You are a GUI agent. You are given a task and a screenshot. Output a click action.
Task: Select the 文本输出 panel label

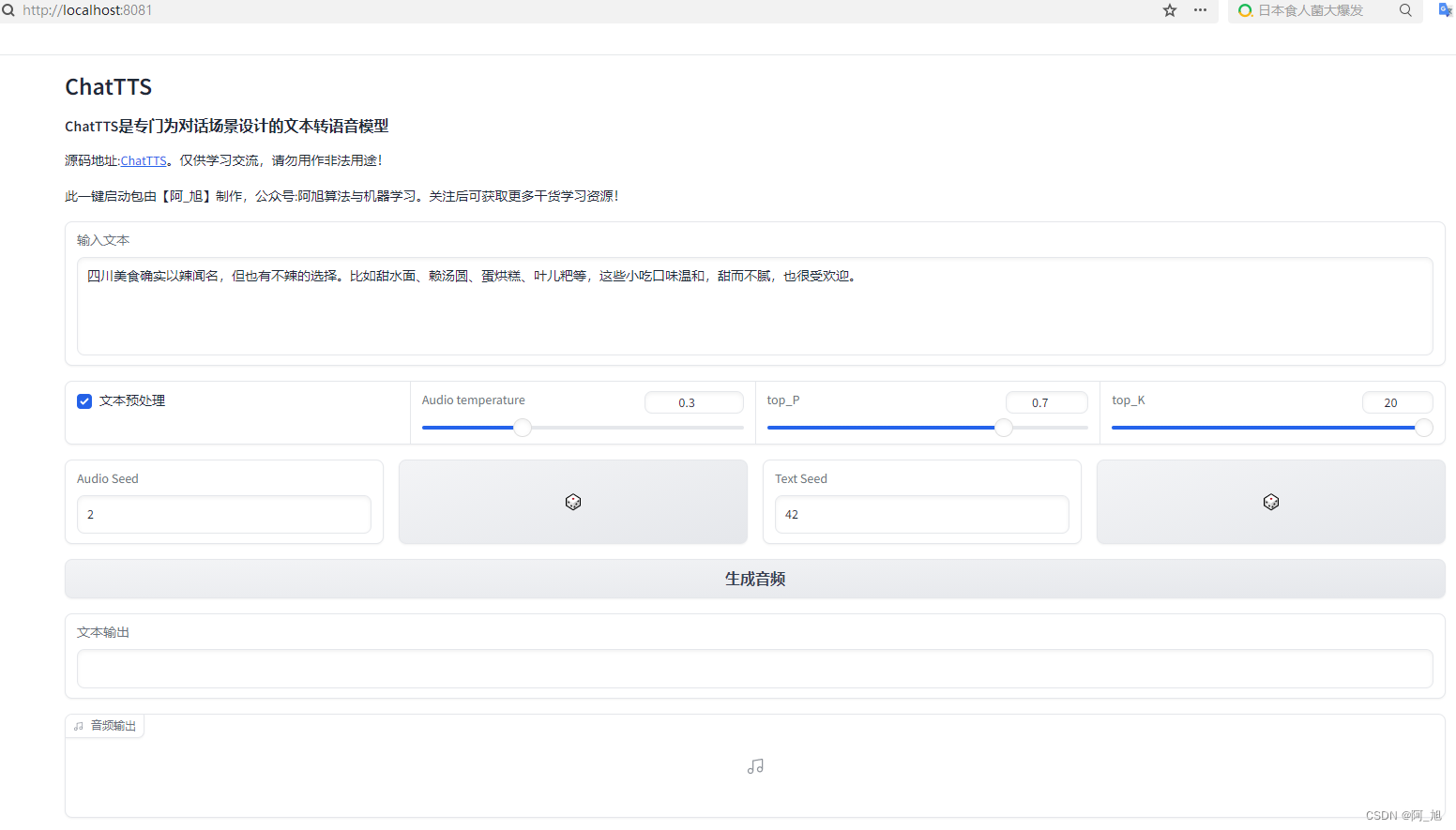click(102, 631)
